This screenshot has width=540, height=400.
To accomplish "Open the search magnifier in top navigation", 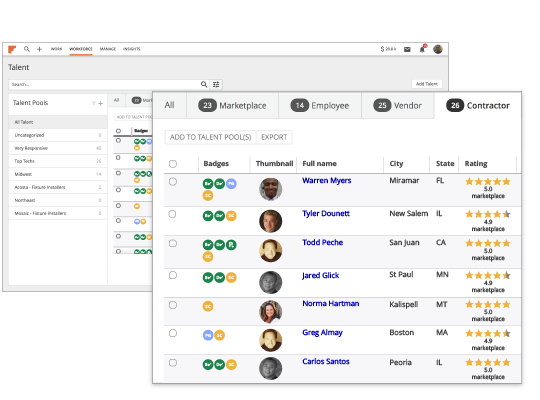I will click(x=27, y=49).
